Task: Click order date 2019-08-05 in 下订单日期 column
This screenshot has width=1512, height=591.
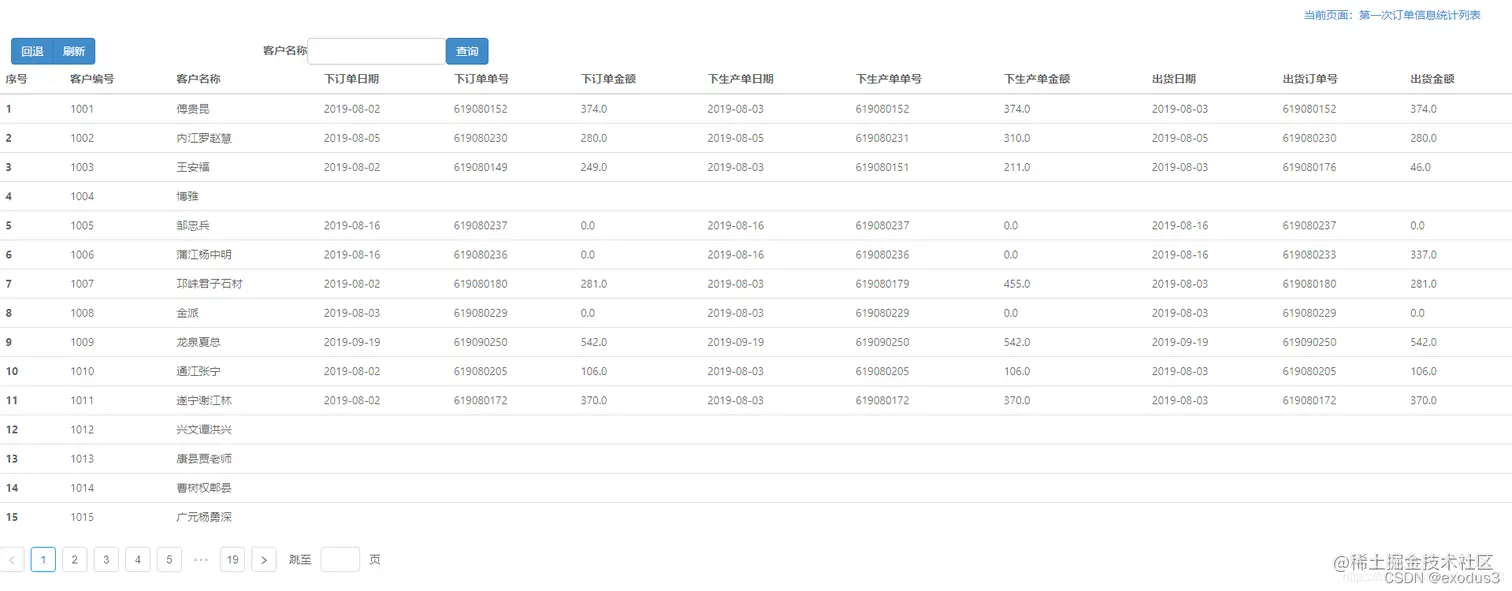Action: click(352, 138)
